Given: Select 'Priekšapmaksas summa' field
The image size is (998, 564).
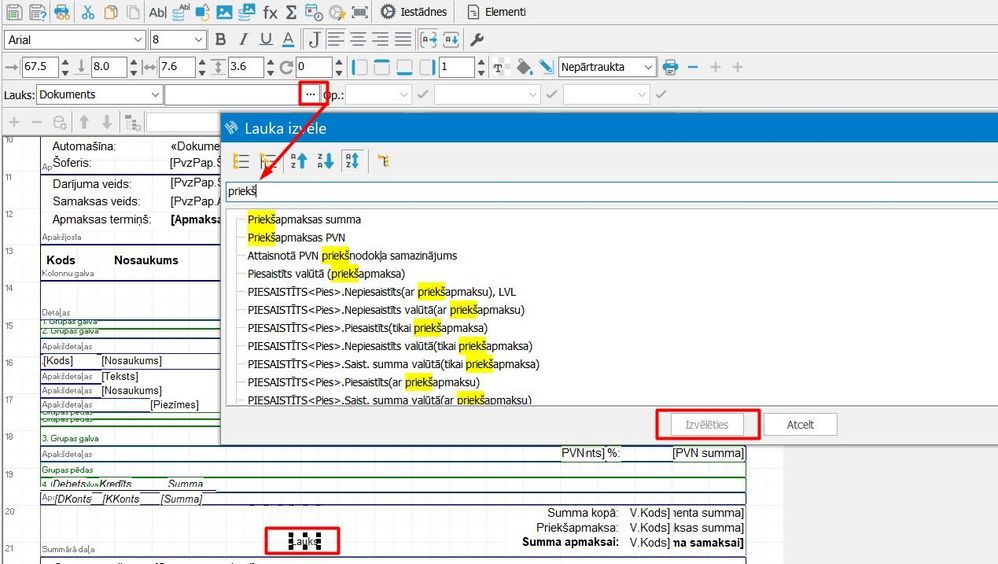Looking at the screenshot, I should (304, 219).
